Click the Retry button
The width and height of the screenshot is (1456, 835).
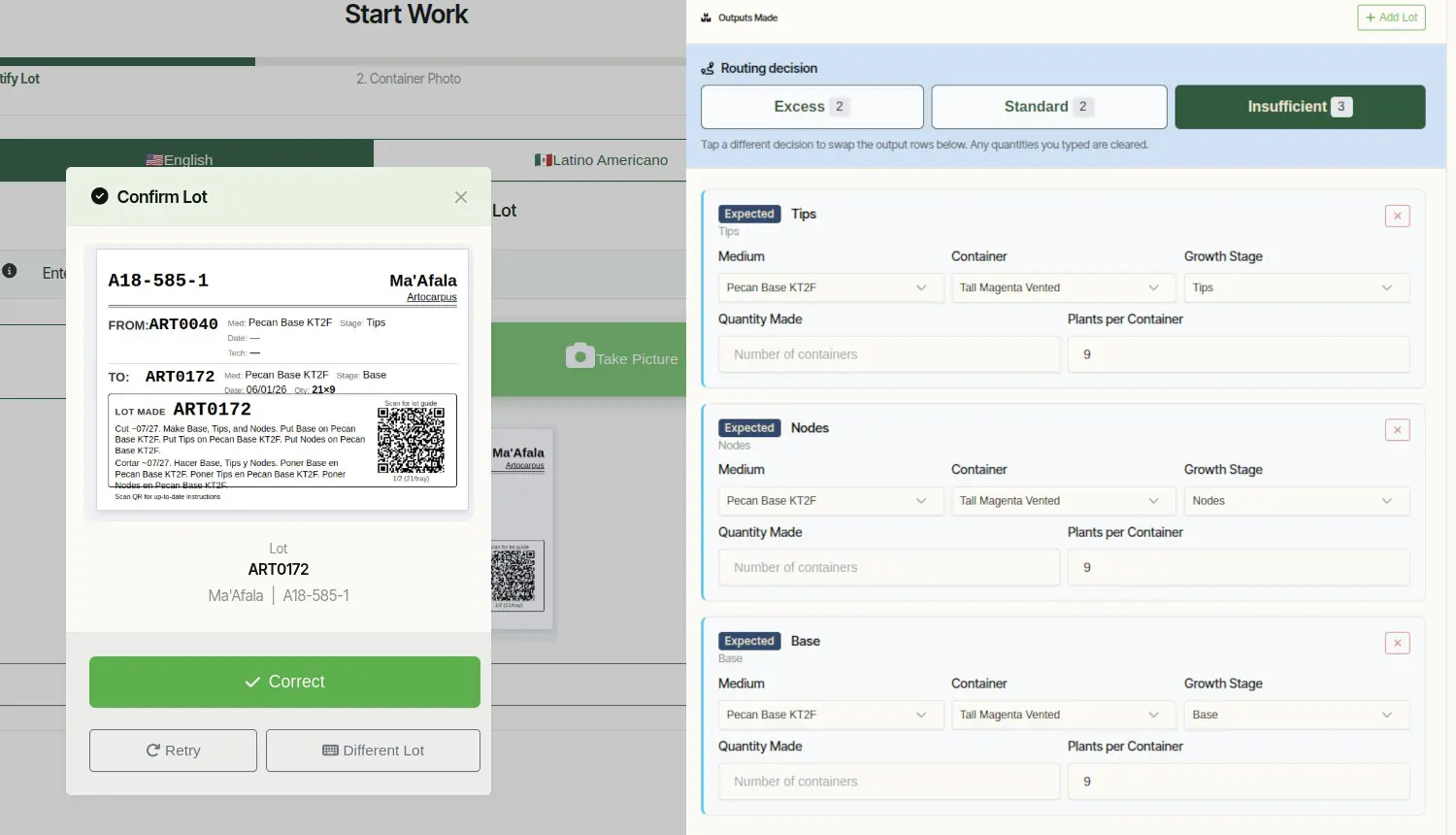173,751
